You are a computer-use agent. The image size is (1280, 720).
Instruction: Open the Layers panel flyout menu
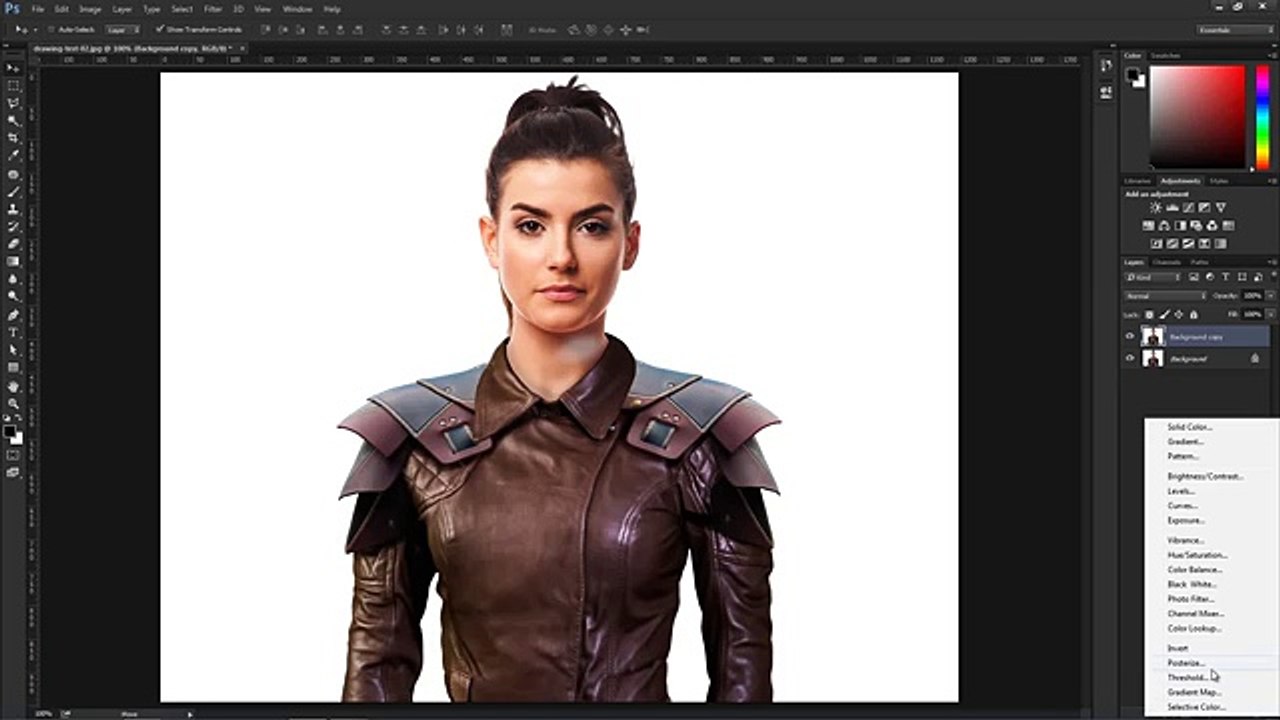tap(1271, 262)
